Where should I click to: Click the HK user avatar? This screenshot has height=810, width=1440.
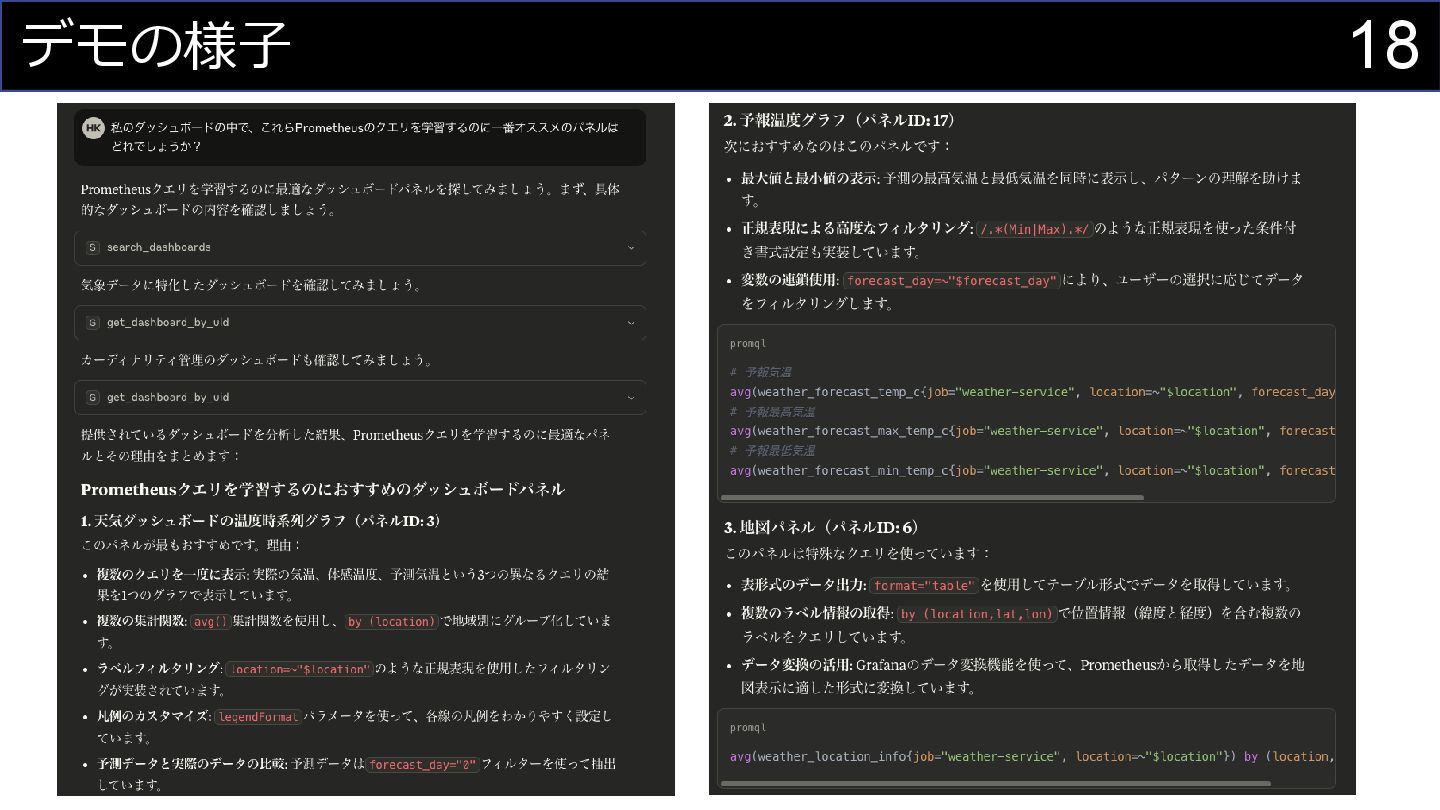93,128
